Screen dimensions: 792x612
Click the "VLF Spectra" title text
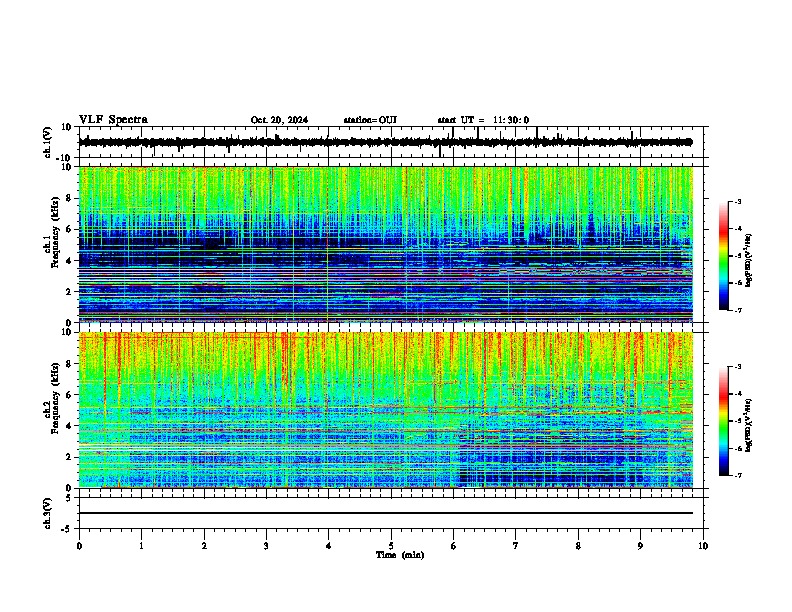pos(113,120)
